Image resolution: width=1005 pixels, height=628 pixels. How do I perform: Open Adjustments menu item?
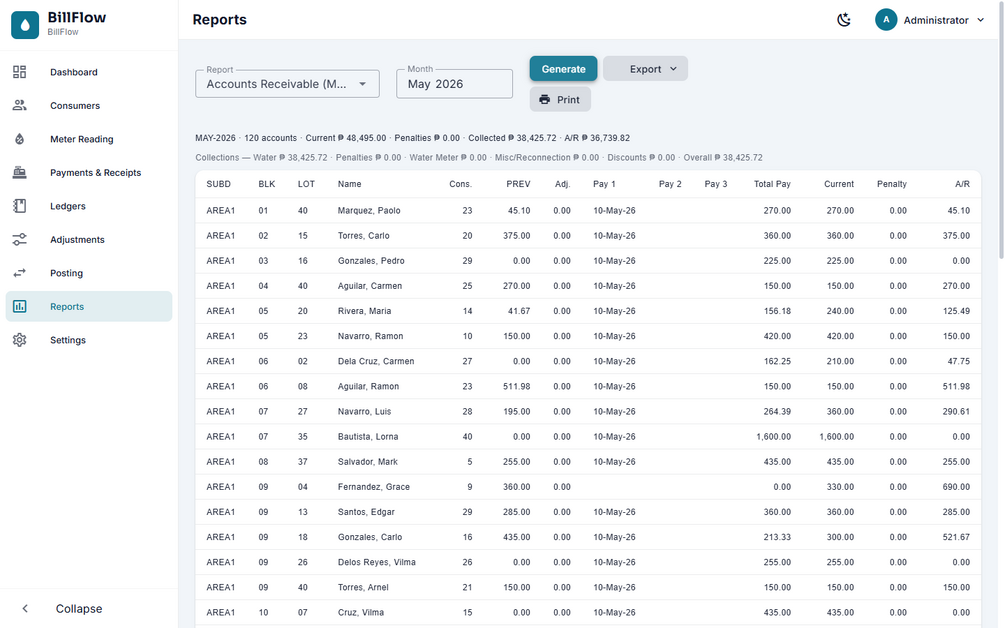[89, 239]
